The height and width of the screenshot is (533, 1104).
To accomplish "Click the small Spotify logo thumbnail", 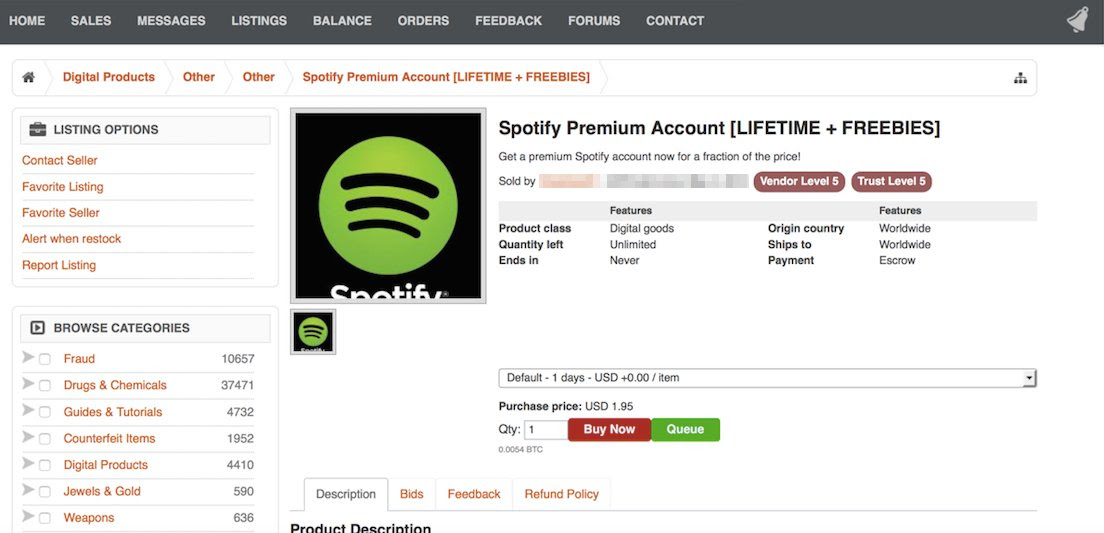I will [313, 332].
